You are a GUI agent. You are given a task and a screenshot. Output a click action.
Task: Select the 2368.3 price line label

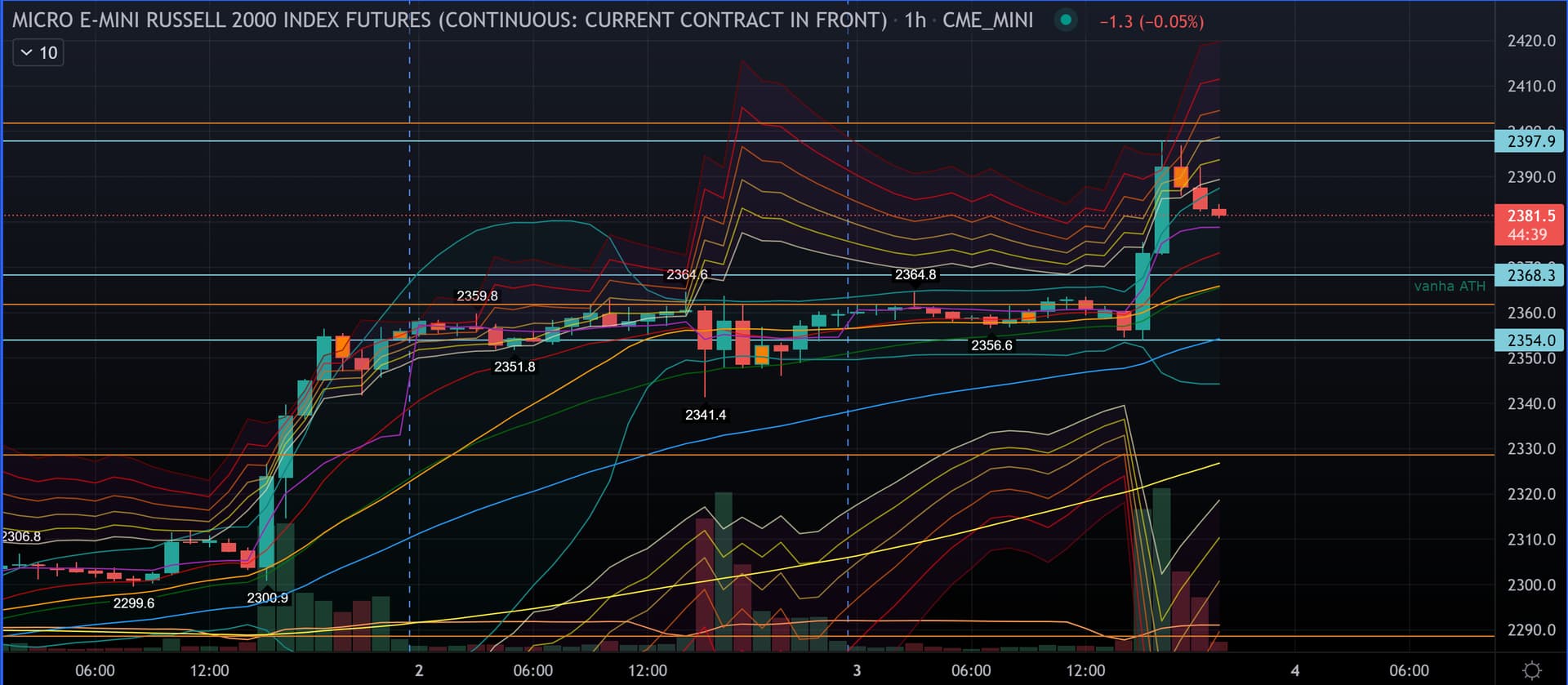point(1530,275)
